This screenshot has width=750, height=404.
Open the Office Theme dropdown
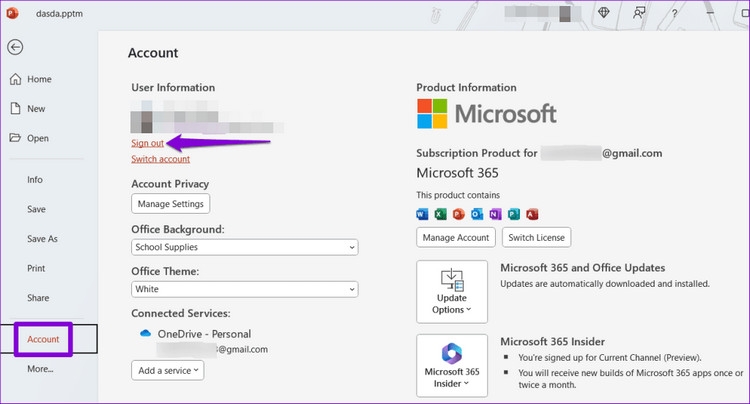(x=244, y=289)
